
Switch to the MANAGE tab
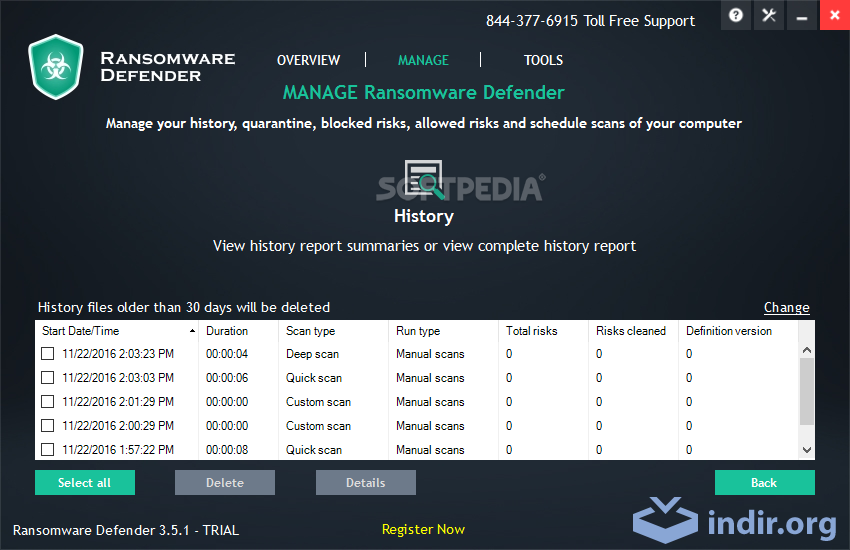pyautogui.click(x=423, y=60)
